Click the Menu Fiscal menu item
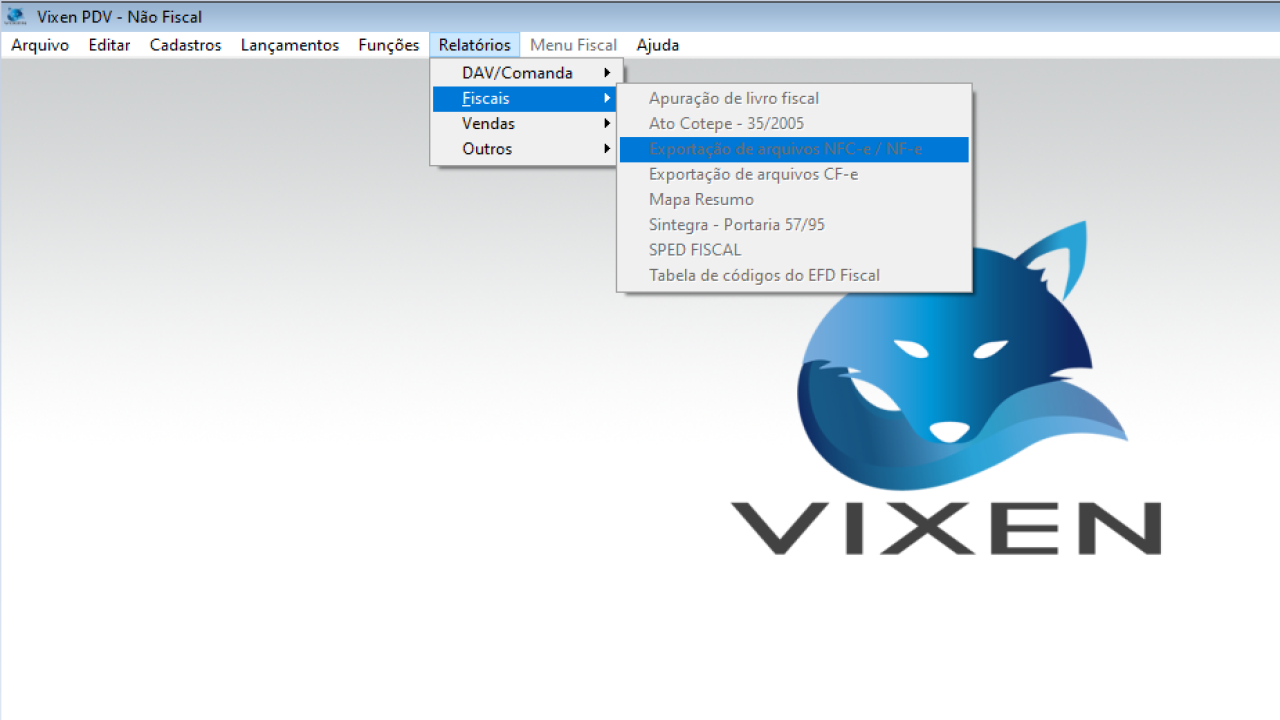Screen dimensions: 1280x720 [x=573, y=45]
